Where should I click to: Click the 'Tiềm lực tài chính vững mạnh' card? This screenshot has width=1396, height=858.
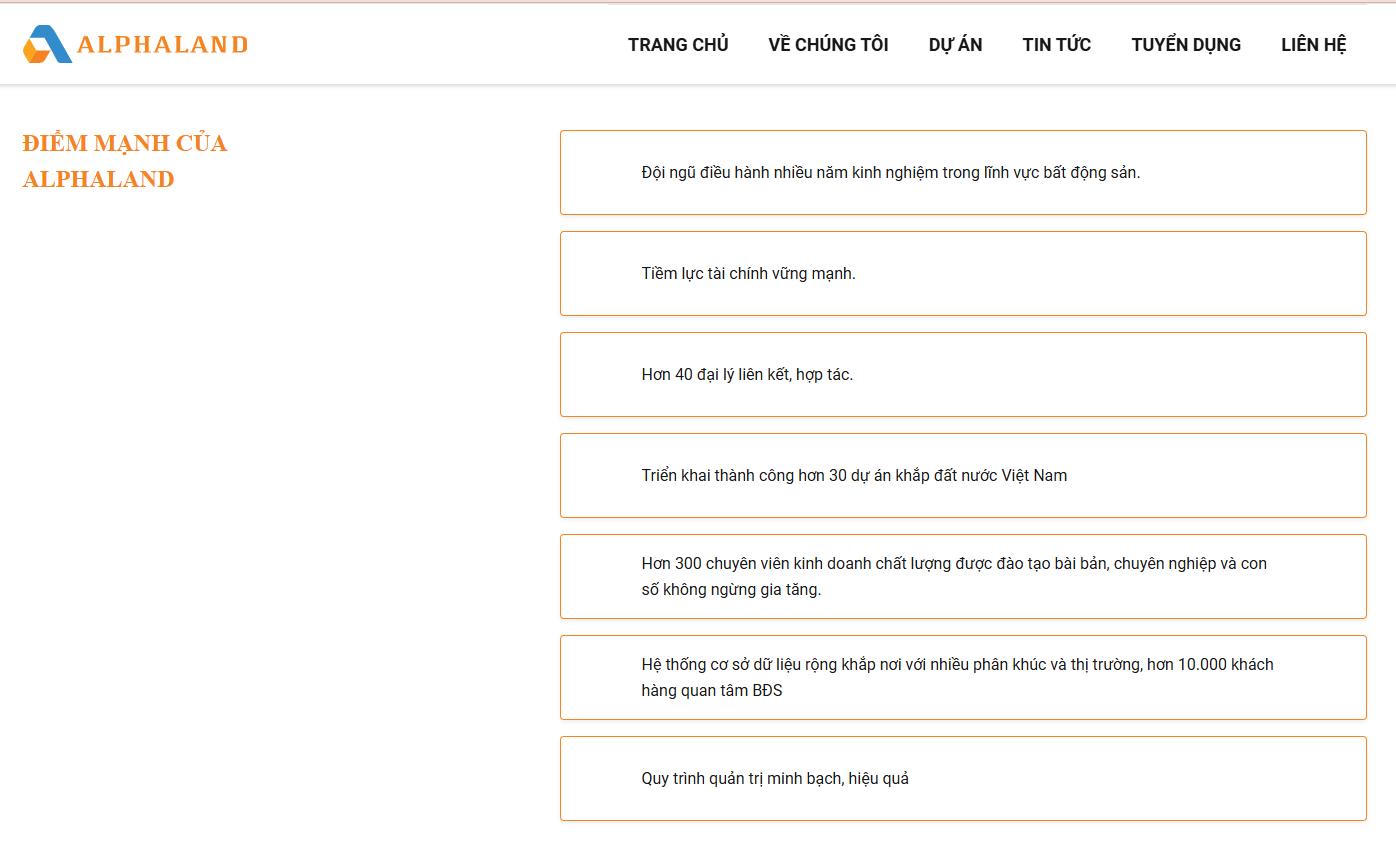coord(962,273)
